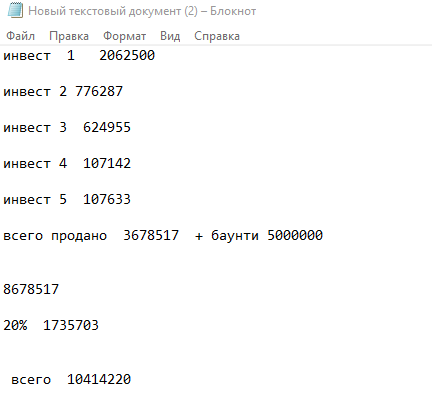Open the Справка menu

click(217, 36)
